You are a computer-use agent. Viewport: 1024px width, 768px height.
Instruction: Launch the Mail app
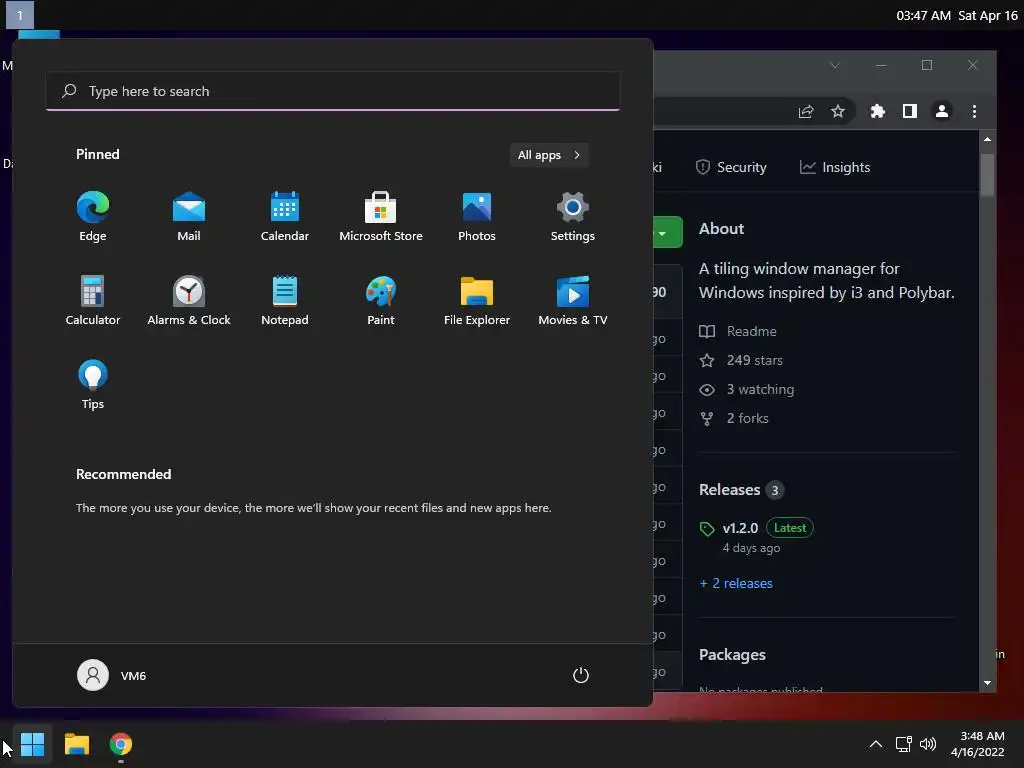(x=189, y=217)
